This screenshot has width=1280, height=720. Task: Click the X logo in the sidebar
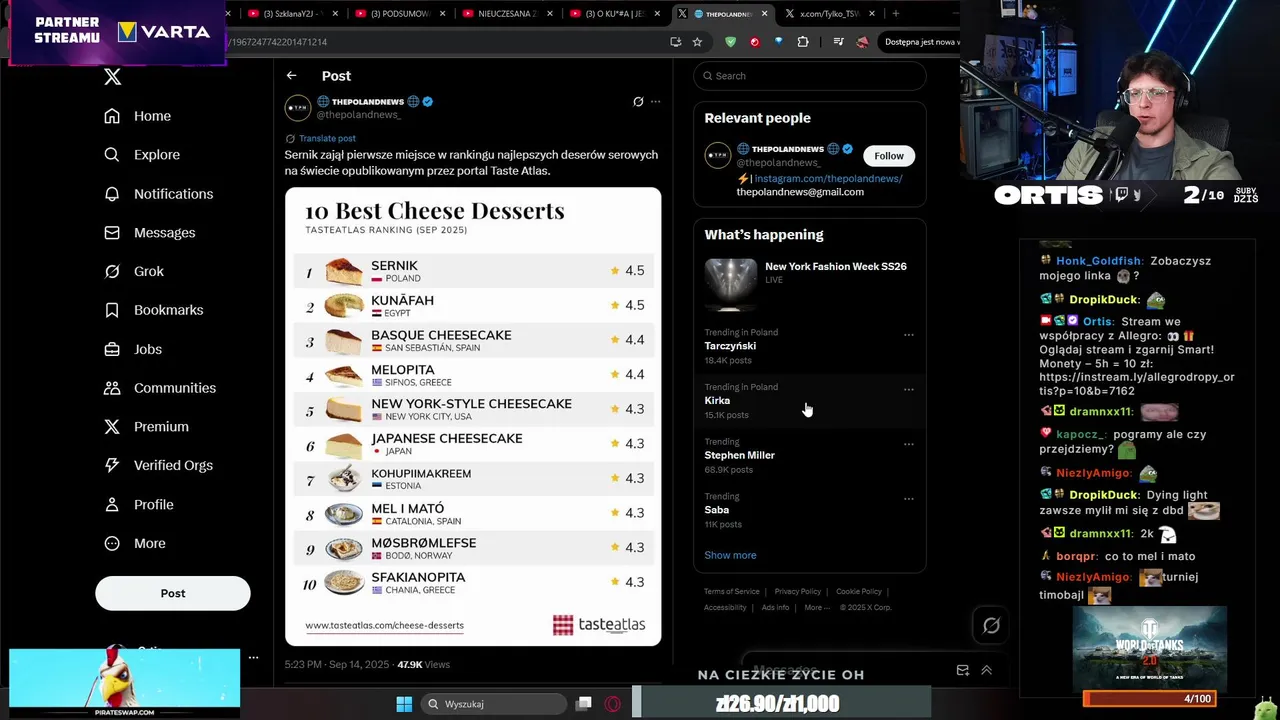[113, 77]
